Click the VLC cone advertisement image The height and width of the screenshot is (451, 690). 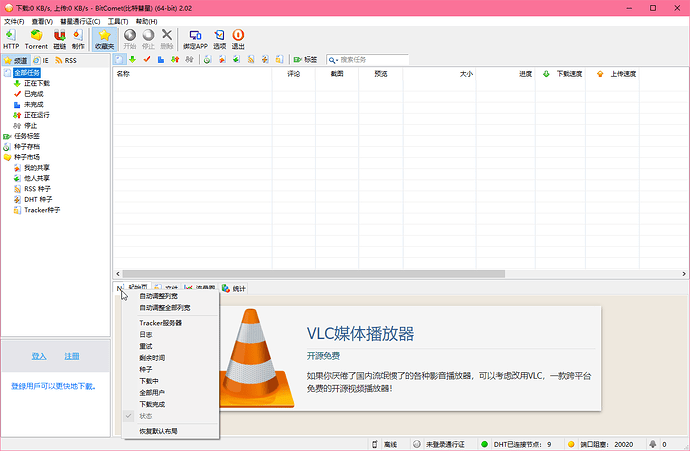(x=257, y=358)
